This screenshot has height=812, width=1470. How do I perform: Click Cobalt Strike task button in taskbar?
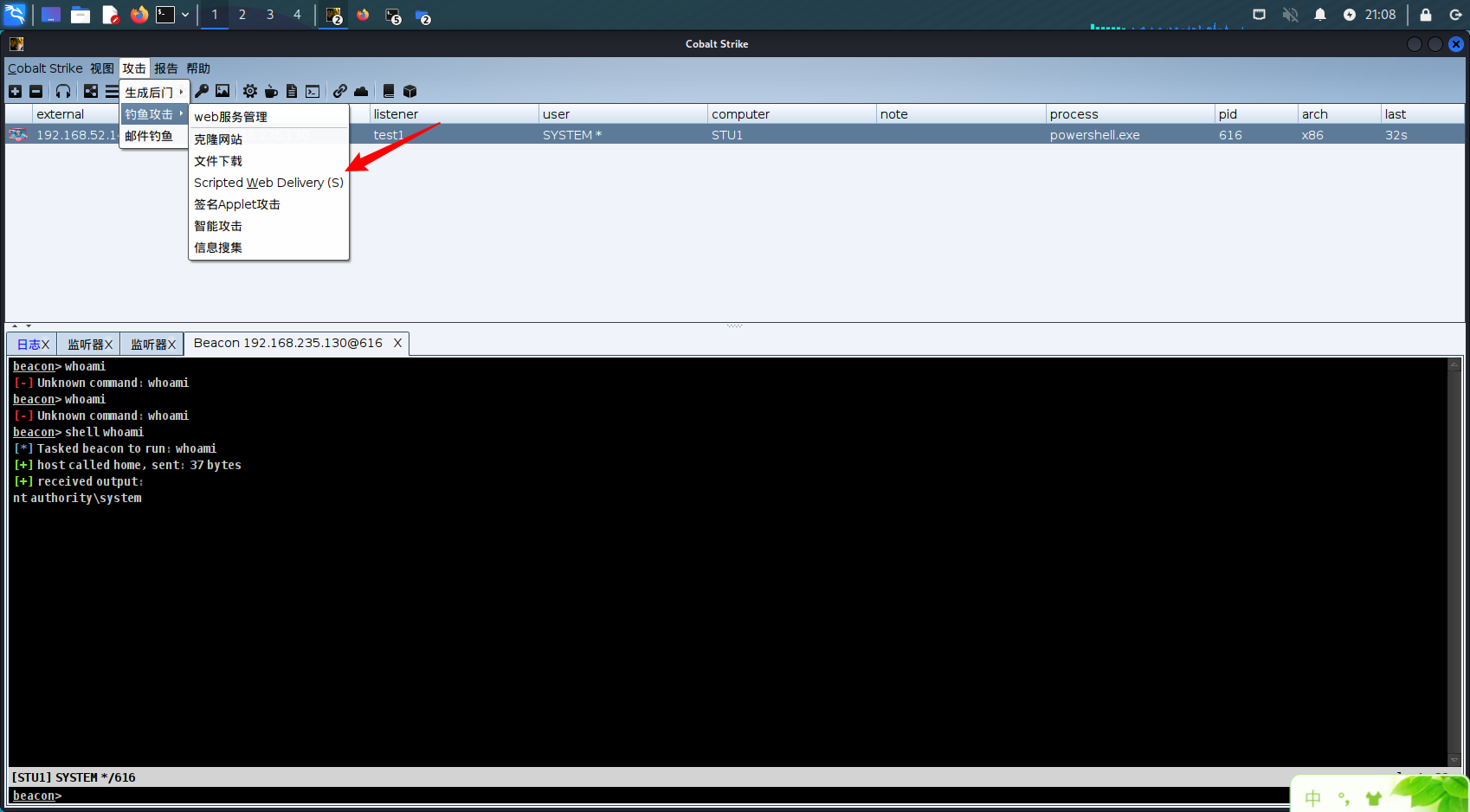[334, 15]
